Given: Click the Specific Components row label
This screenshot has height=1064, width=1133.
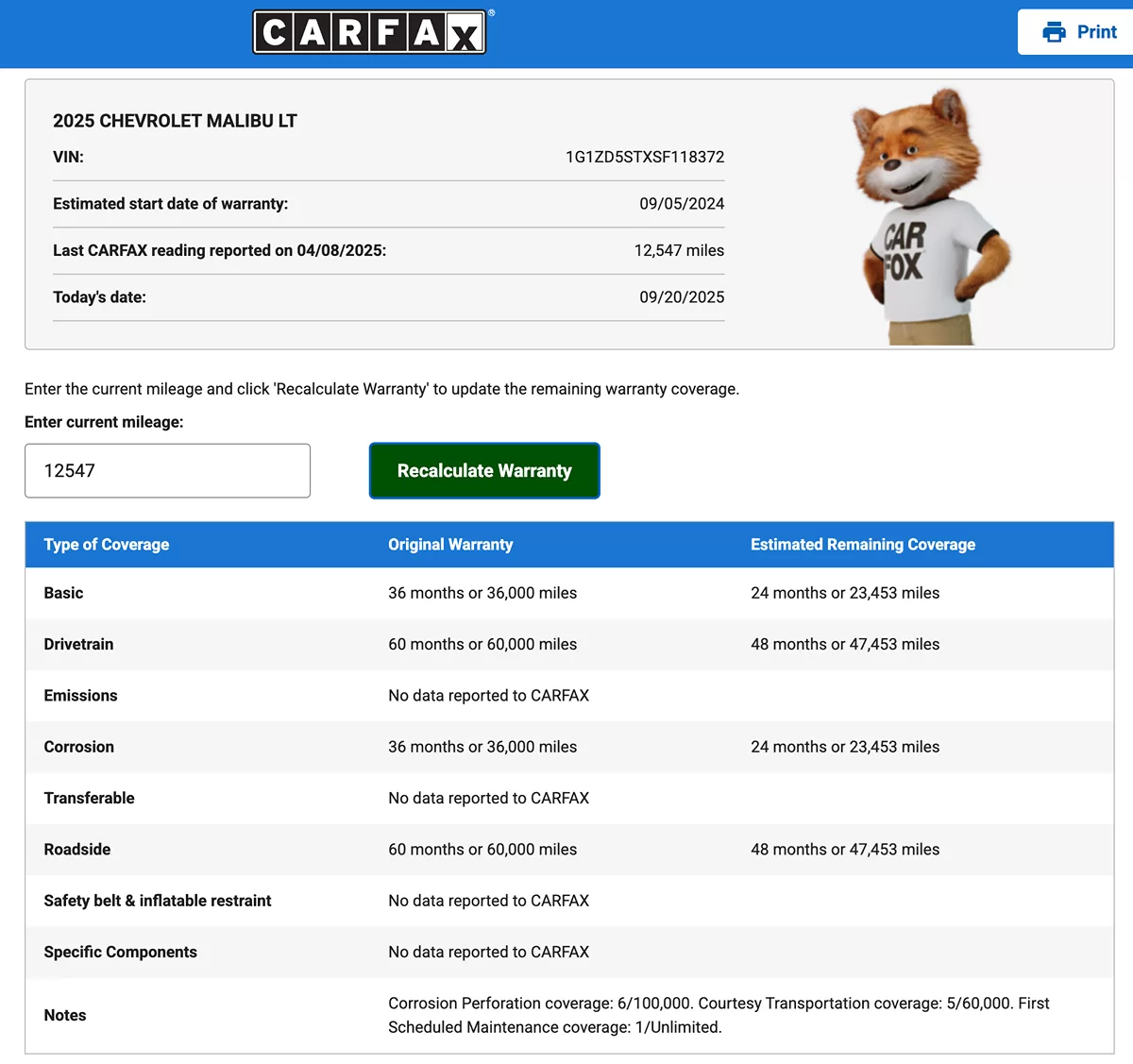Looking at the screenshot, I should point(120,952).
